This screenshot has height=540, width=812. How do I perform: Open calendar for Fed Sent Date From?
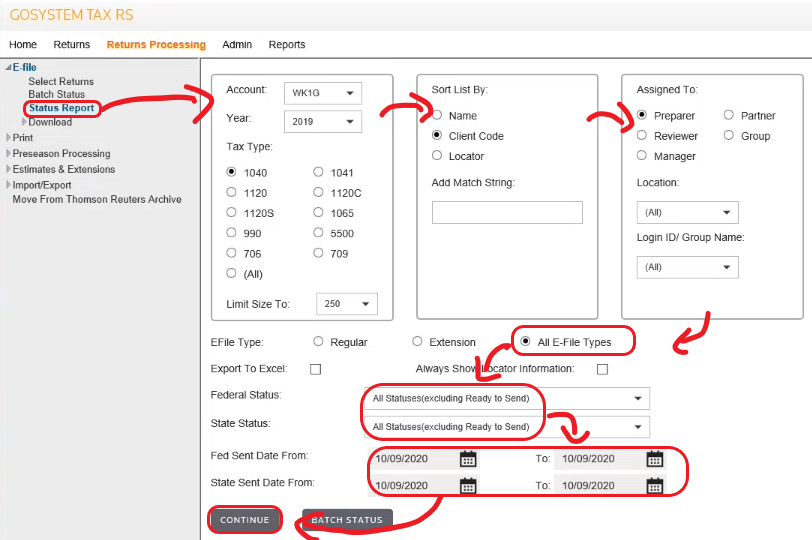click(468, 459)
